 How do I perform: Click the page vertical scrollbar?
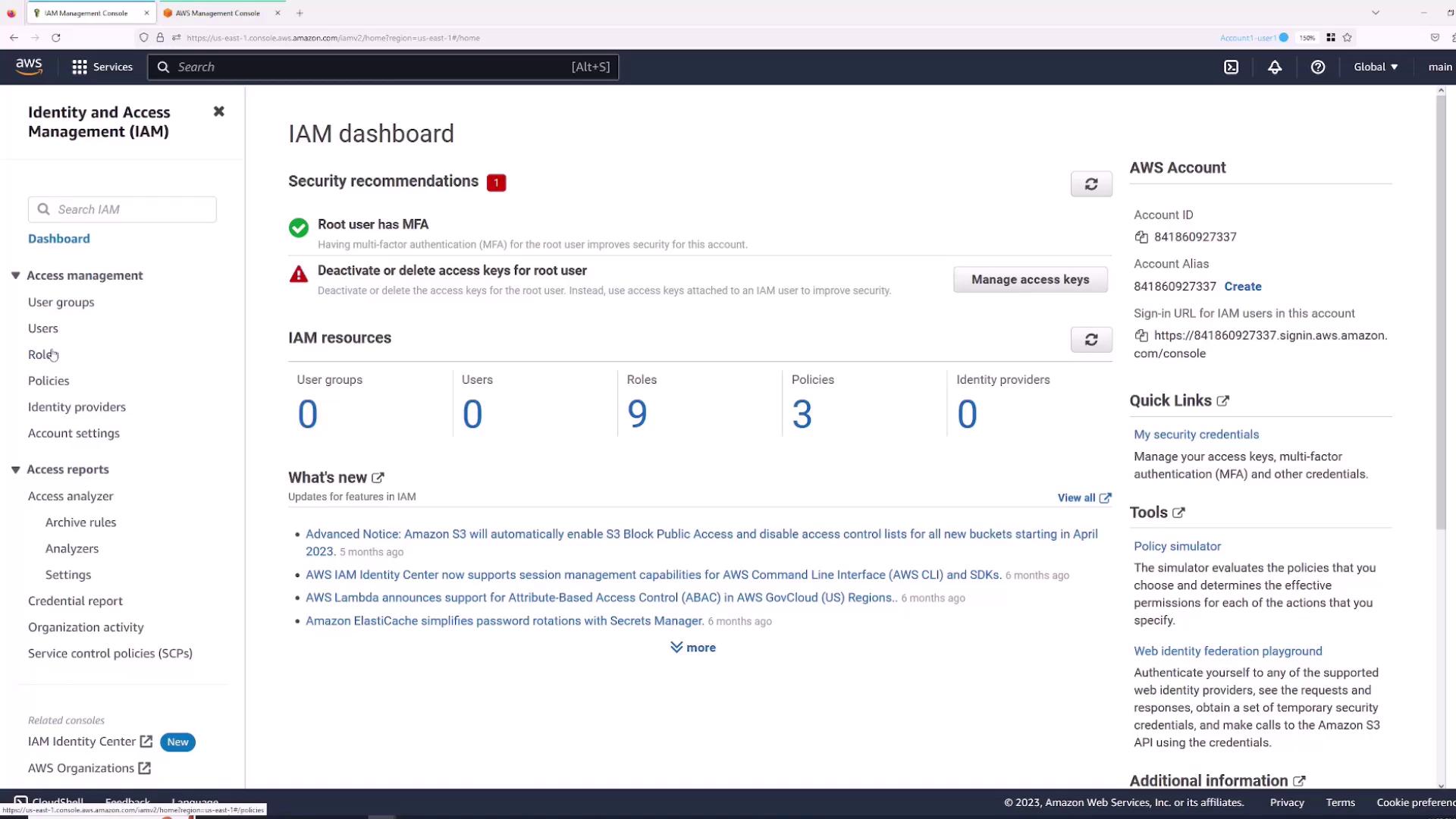[1440, 311]
